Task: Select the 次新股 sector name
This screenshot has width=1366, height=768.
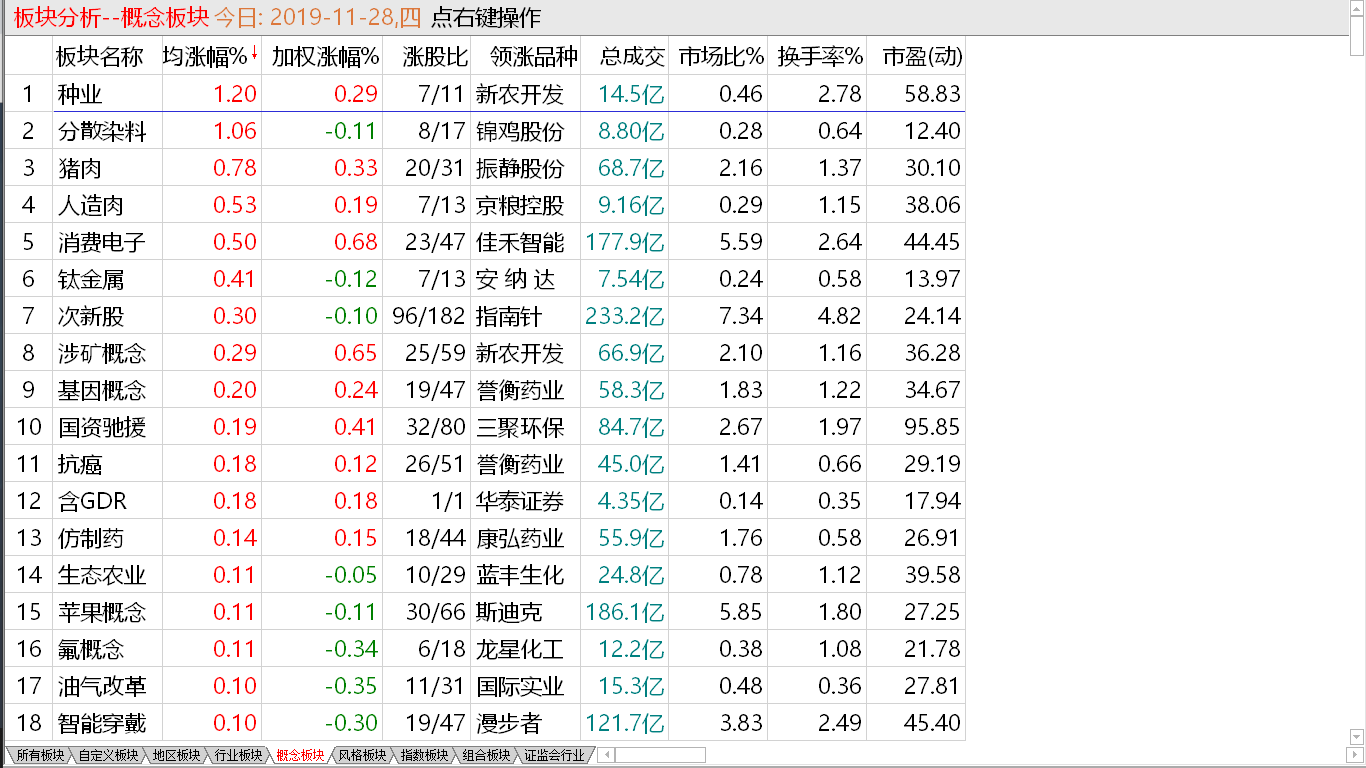Action: click(90, 316)
